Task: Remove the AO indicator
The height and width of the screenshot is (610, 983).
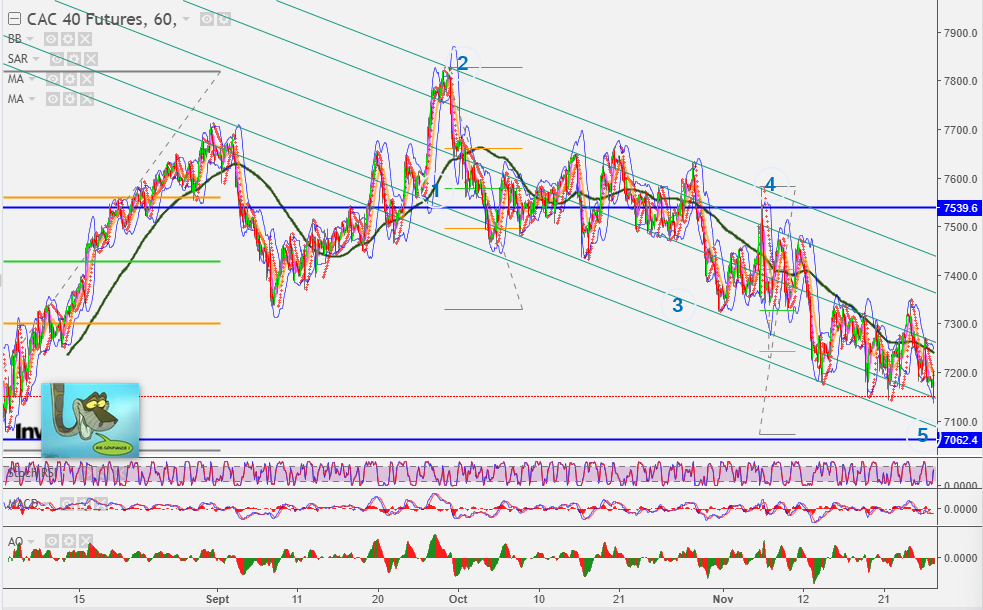Action: point(86,541)
